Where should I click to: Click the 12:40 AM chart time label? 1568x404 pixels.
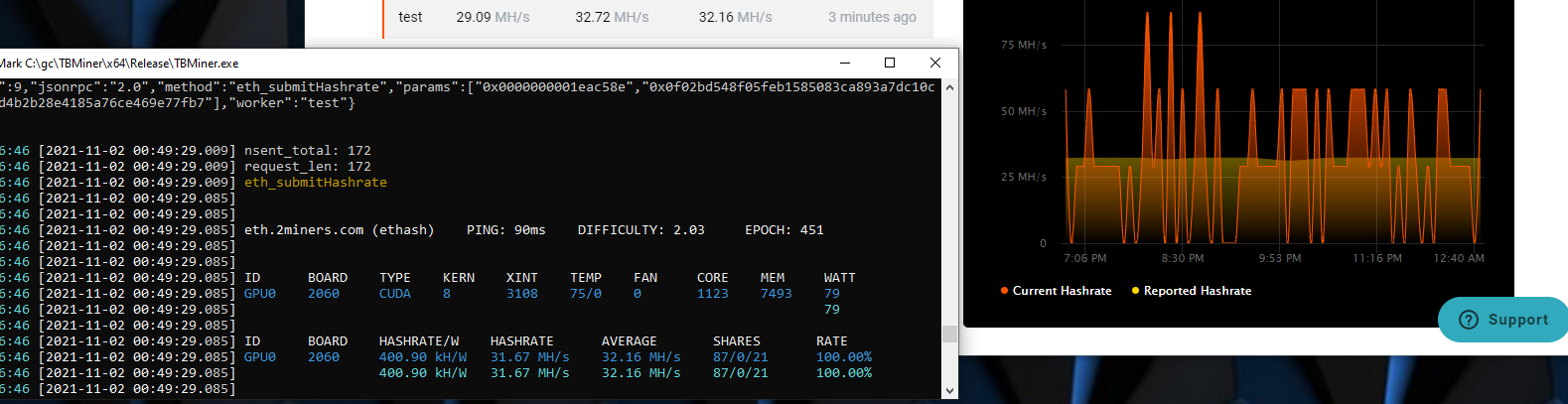click(x=1459, y=258)
